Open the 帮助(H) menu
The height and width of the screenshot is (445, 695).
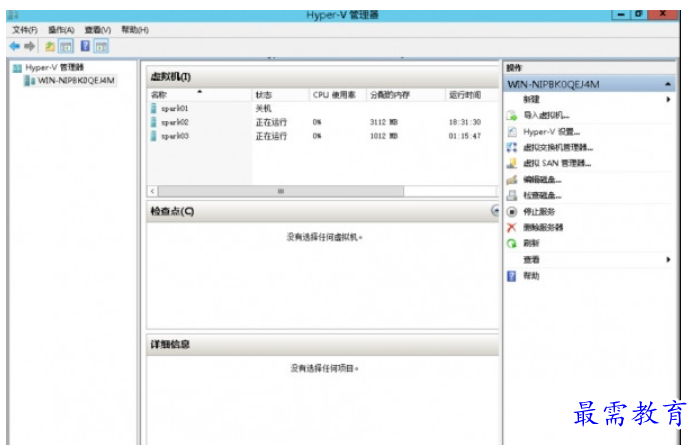point(135,30)
